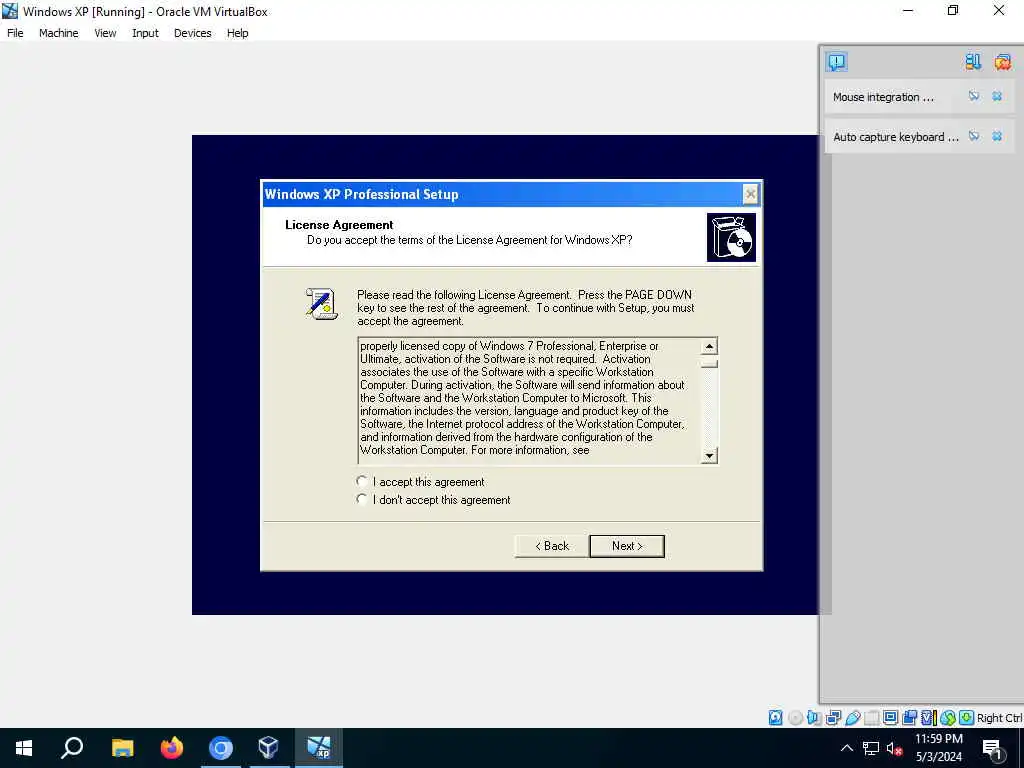
Task: Click the Right Ctrl host key label
Action: [x=999, y=718]
